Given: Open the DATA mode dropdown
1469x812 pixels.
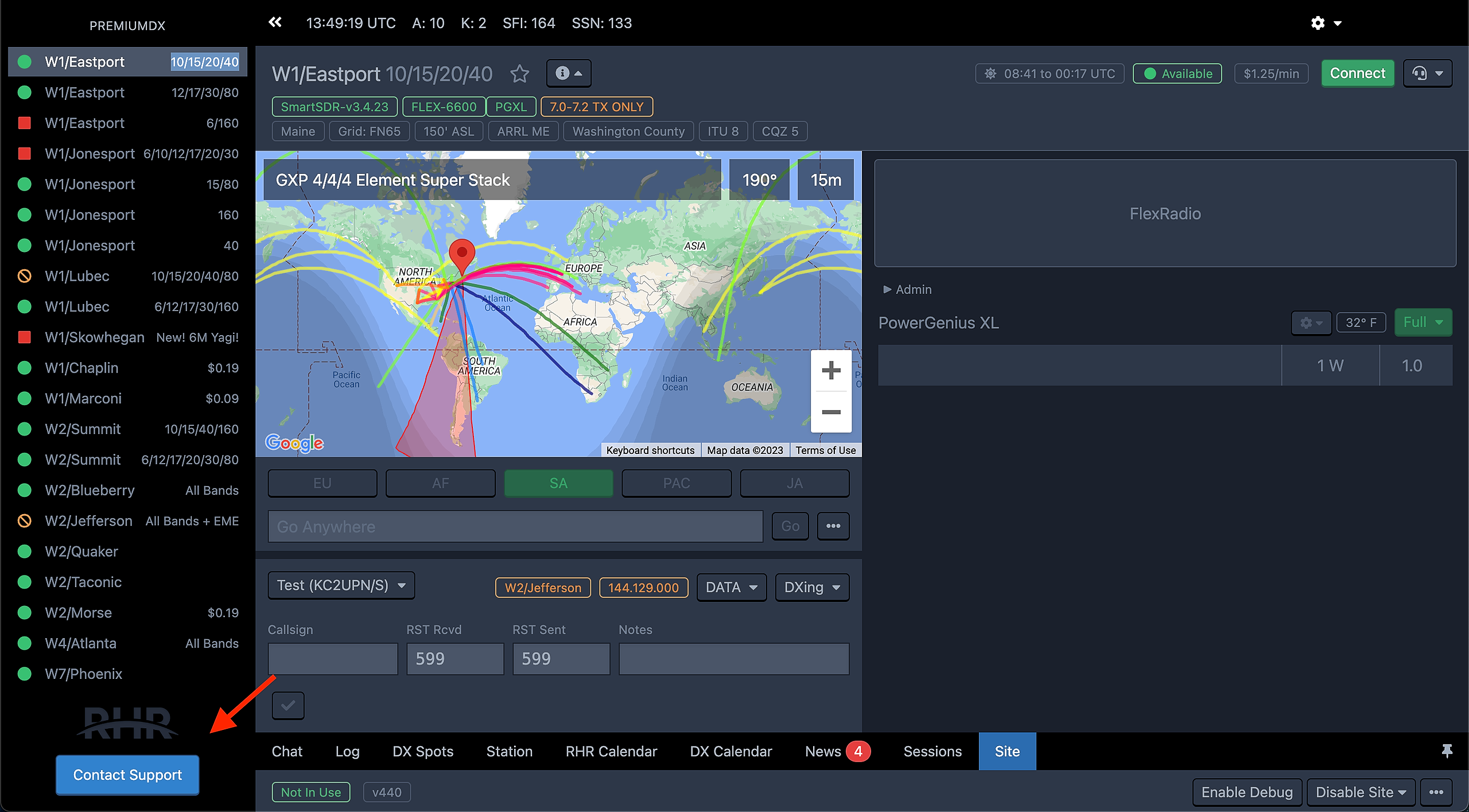Looking at the screenshot, I should pyautogui.click(x=731, y=587).
